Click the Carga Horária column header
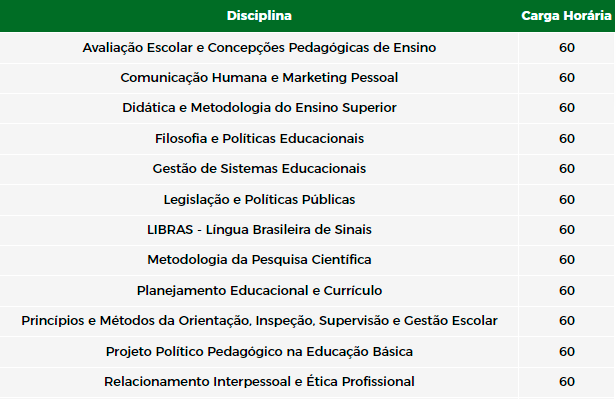The width and height of the screenshot is (616, 399). pyautogui.click(x=566, y=16)
